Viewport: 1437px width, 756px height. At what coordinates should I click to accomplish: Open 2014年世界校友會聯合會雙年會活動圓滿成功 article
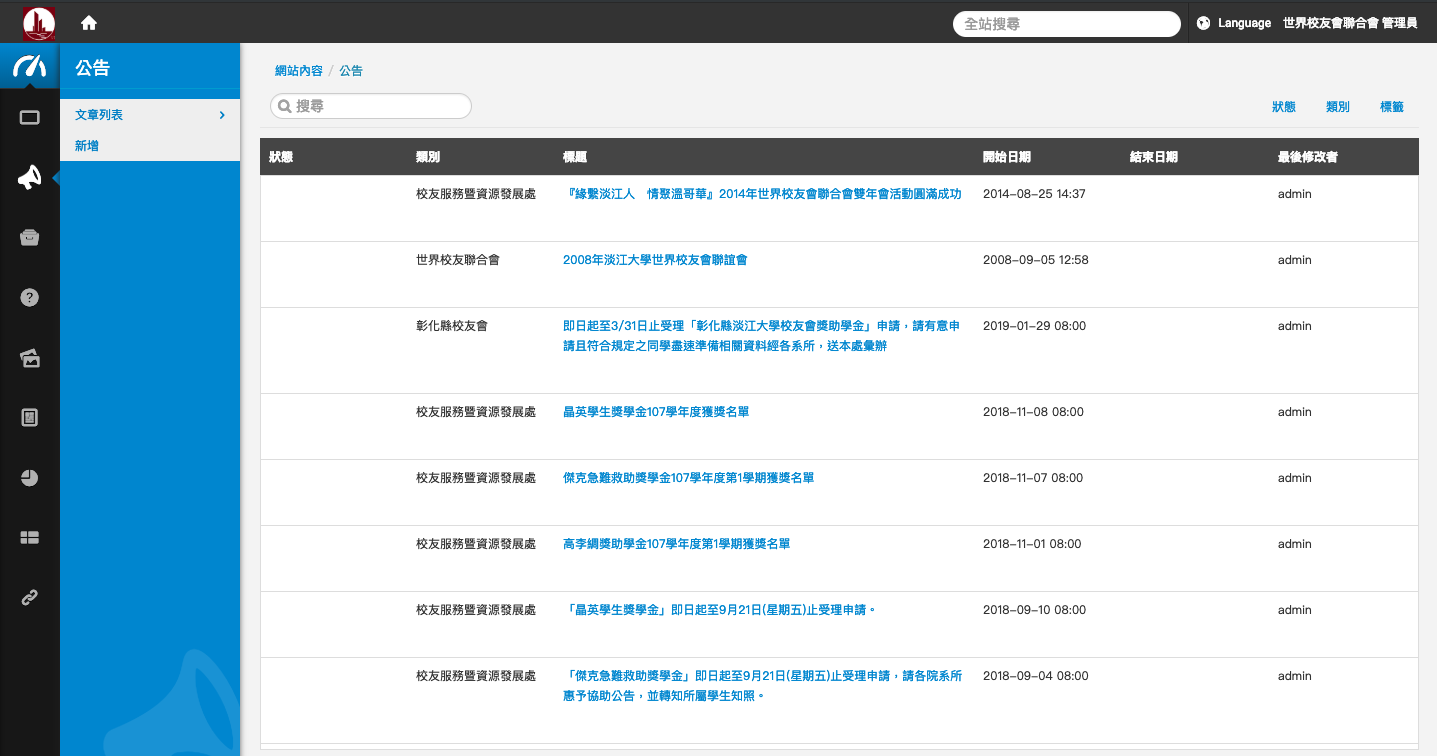tap(764, 194)
